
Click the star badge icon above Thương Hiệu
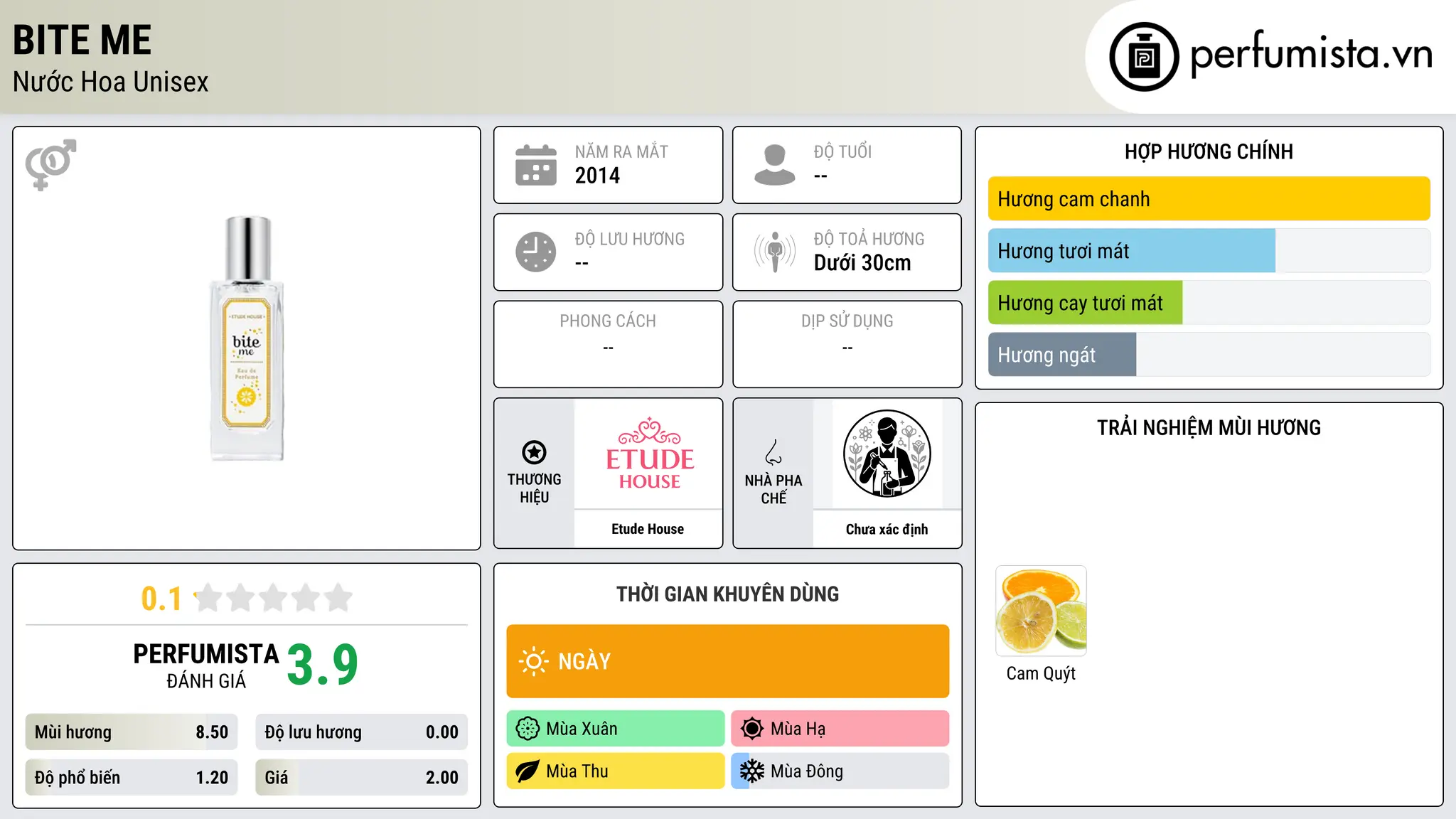point(534,452)
